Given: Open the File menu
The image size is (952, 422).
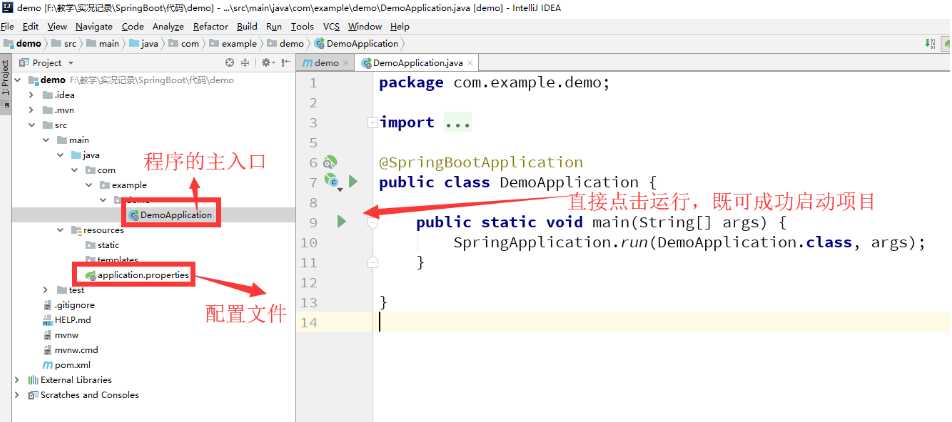Looking at the screenshot, I should pyautogui.click(x=7, y=27).
